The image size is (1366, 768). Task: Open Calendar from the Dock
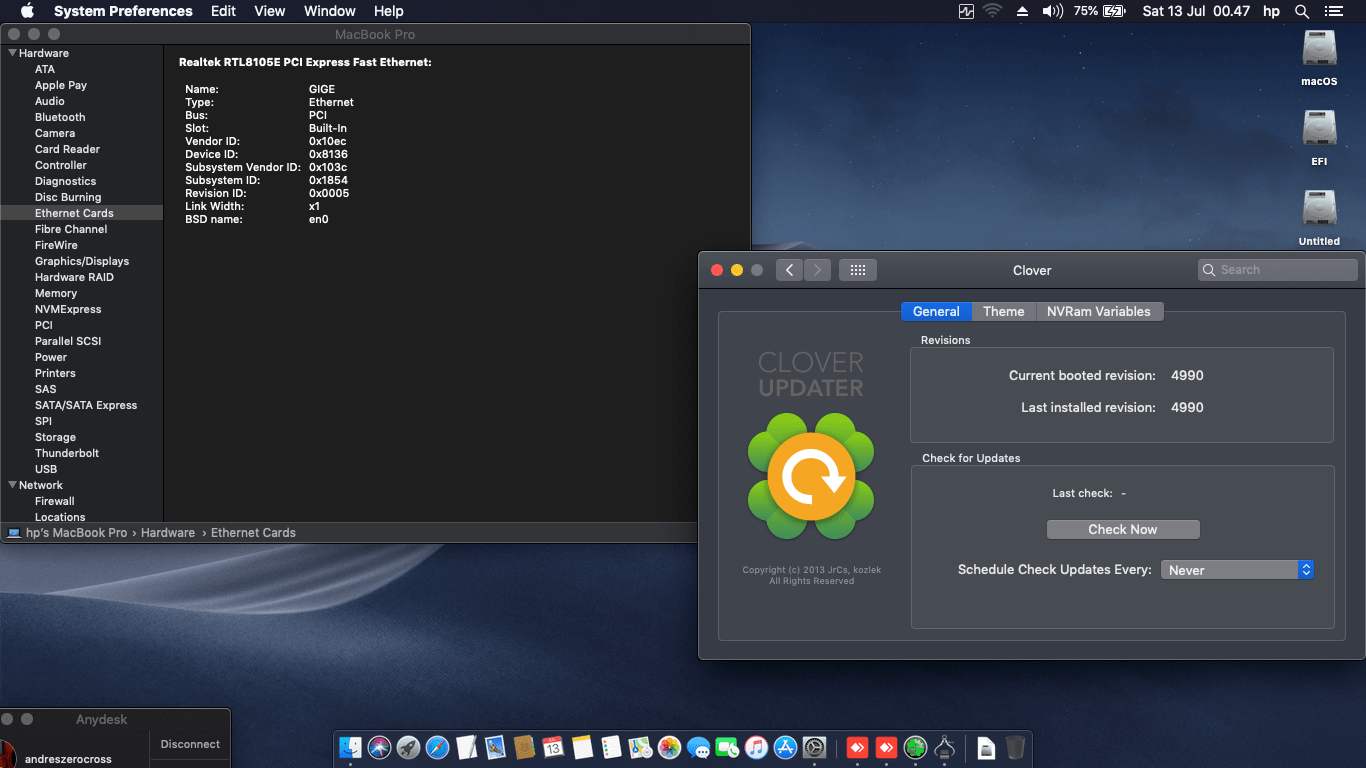pos(553,747)
